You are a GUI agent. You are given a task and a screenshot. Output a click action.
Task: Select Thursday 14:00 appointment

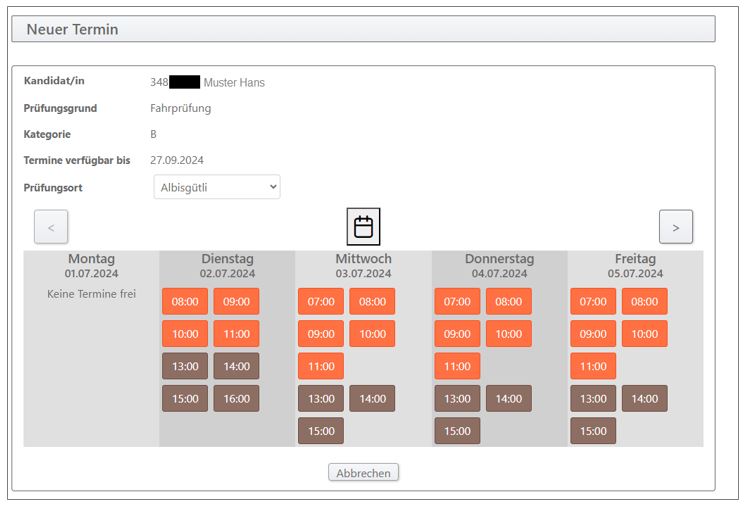pyautogui.click(x=508, y=398)
